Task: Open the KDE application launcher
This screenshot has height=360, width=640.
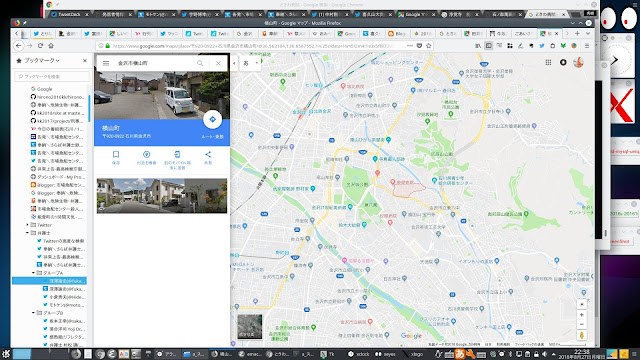Action: 5,353
